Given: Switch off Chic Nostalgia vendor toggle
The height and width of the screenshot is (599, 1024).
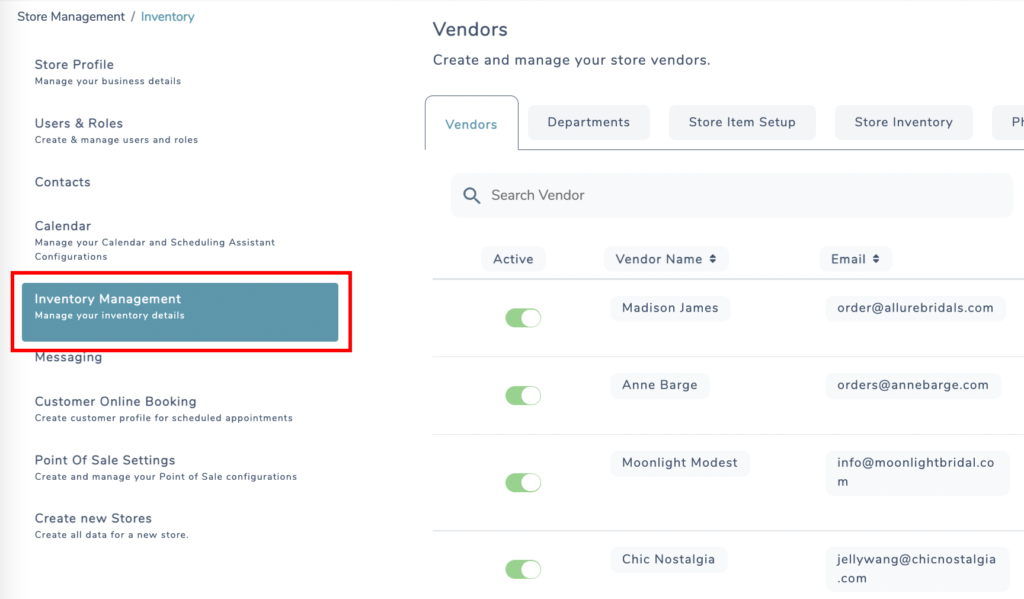Looking at the screenshot, I should 523,570.
